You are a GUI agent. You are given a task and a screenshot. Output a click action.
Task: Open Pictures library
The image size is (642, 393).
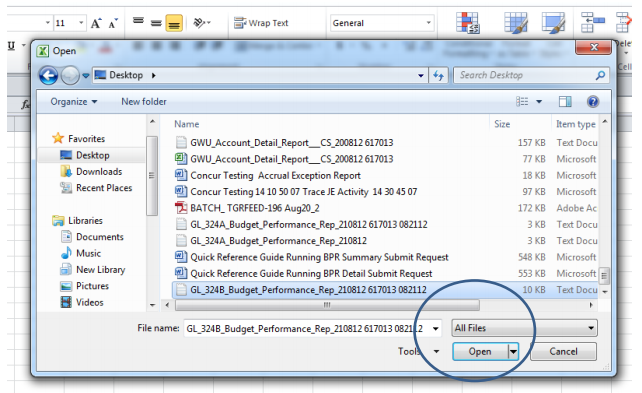coord(84,286)
